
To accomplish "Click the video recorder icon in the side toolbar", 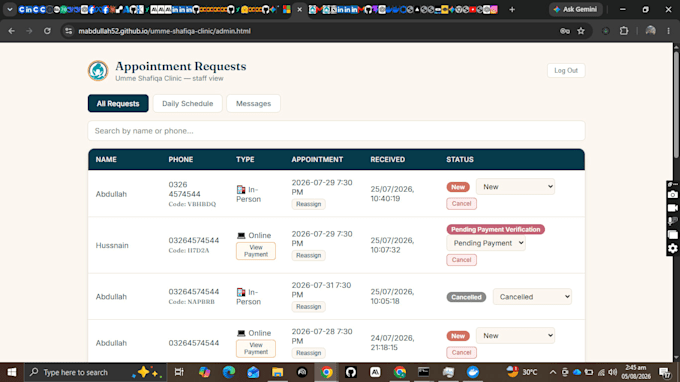I will tap(673, 208).
